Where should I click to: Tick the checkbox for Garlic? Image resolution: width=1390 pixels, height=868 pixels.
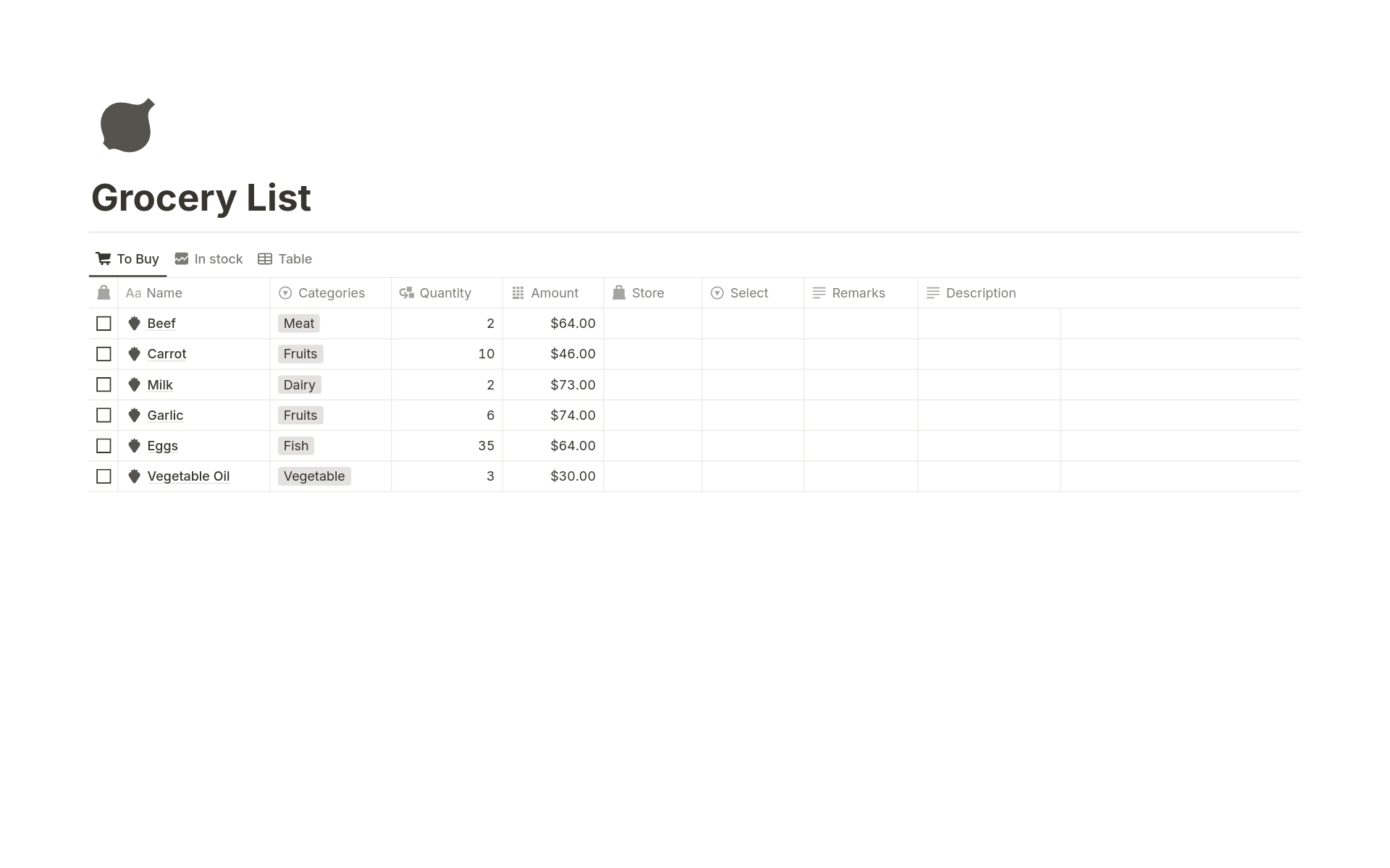coord(104,416)
